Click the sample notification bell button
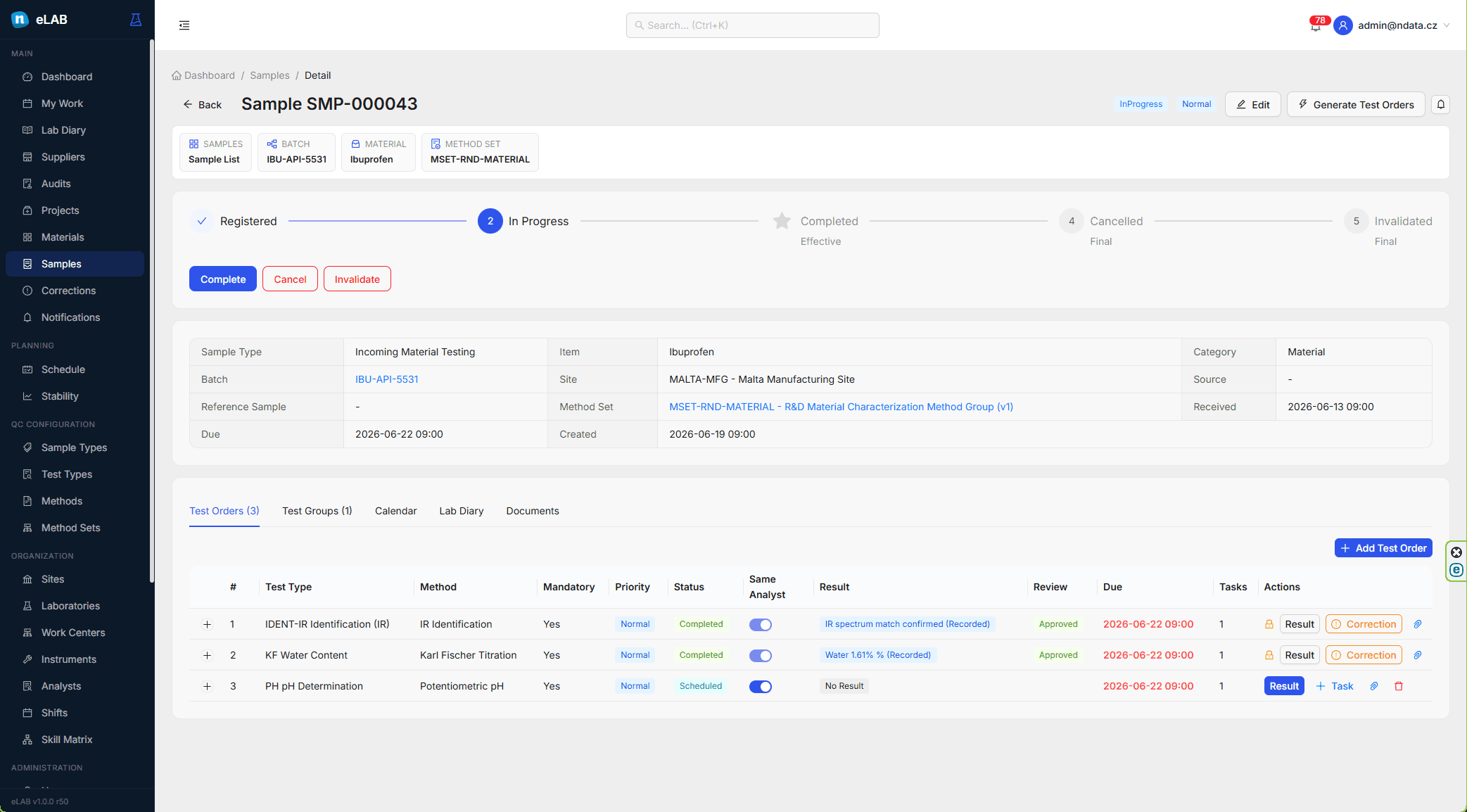The width and height of the screenshot is (1467, 812). coord(1440,104)
